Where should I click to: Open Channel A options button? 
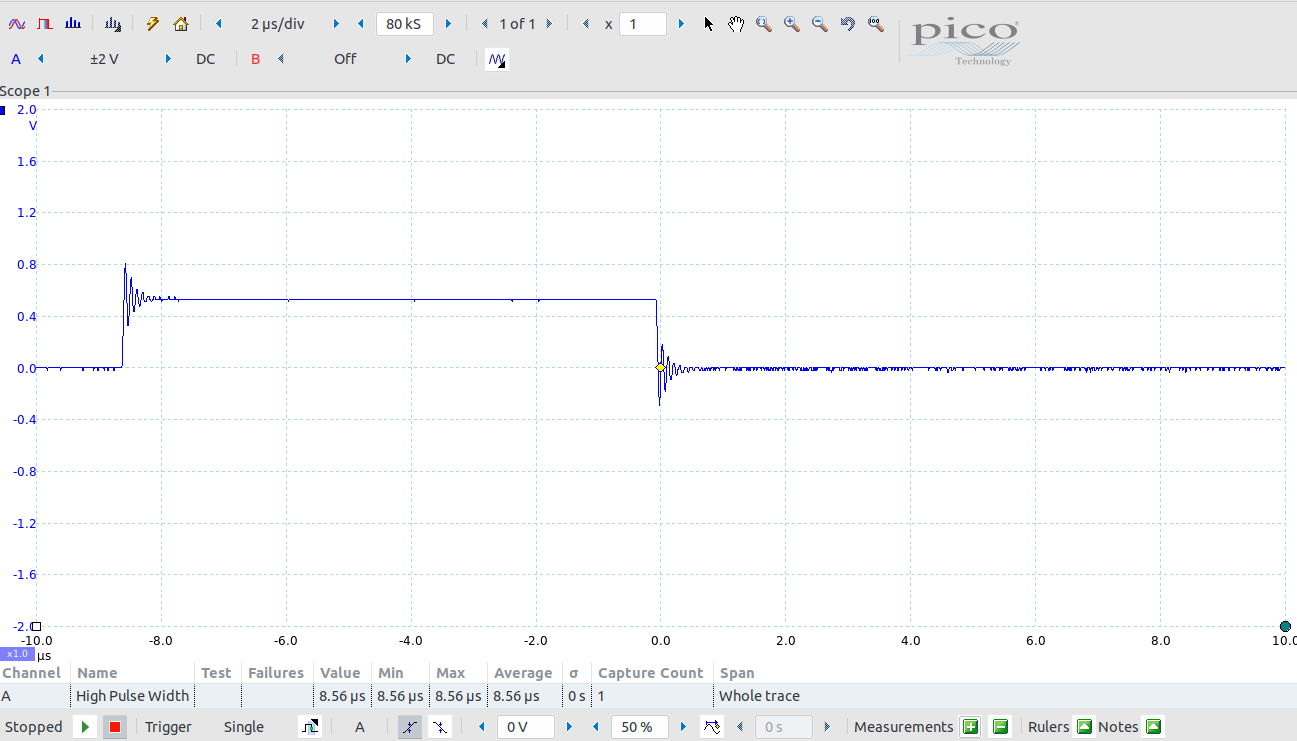[x=16, y=59]
